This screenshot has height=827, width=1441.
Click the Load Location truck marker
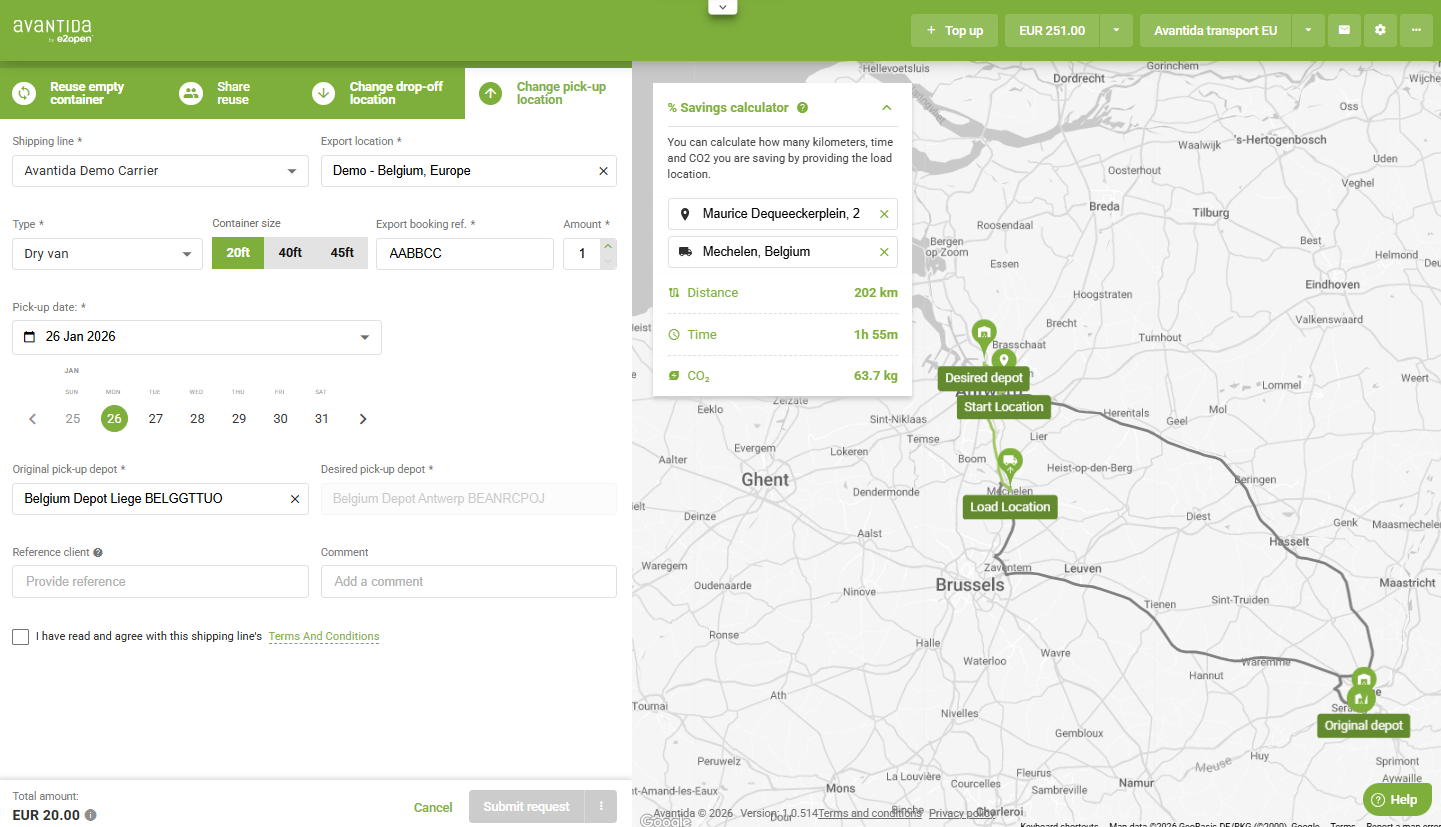point(1011,463)
